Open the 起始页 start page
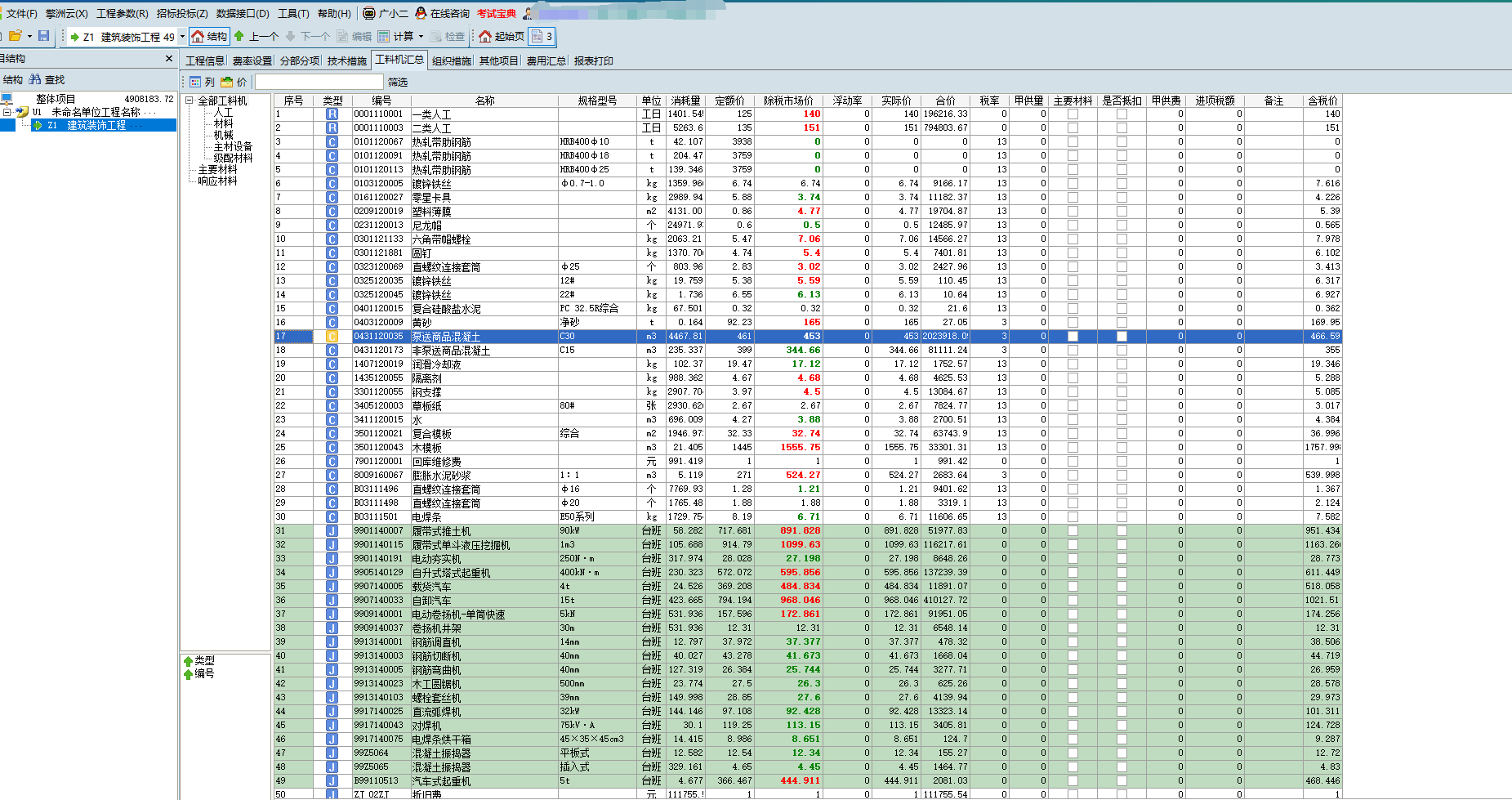This screenshot has height=800, width=1512. pyautogui.click(x=502, y=36)
